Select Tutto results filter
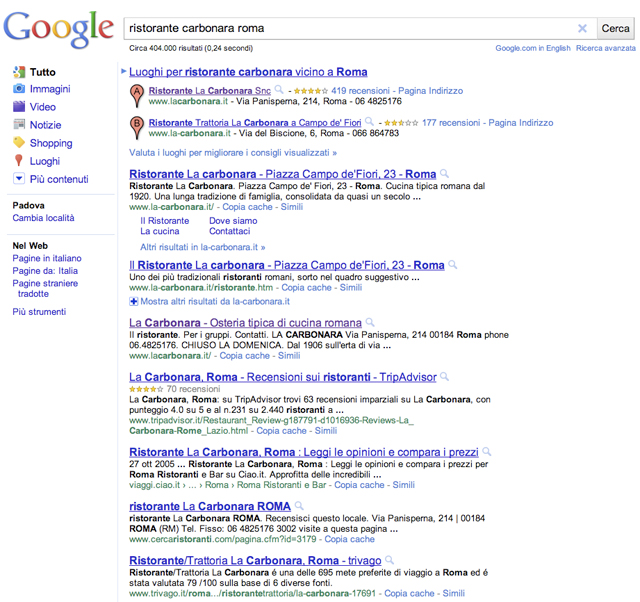 point(42,72)
